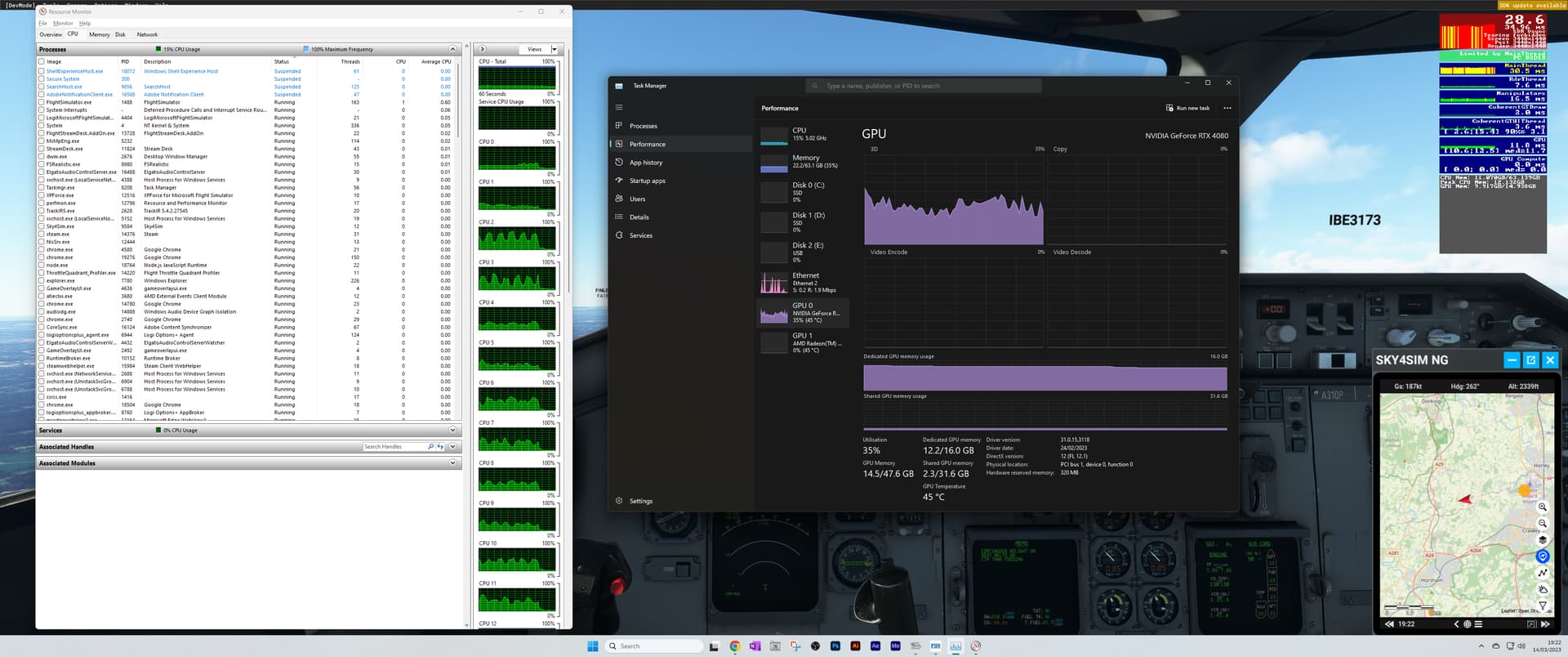The width and height of the screenshot is (1568, 657).
Task: Open Illustrator from the taskbar
Action: click(x=855, y=646)
